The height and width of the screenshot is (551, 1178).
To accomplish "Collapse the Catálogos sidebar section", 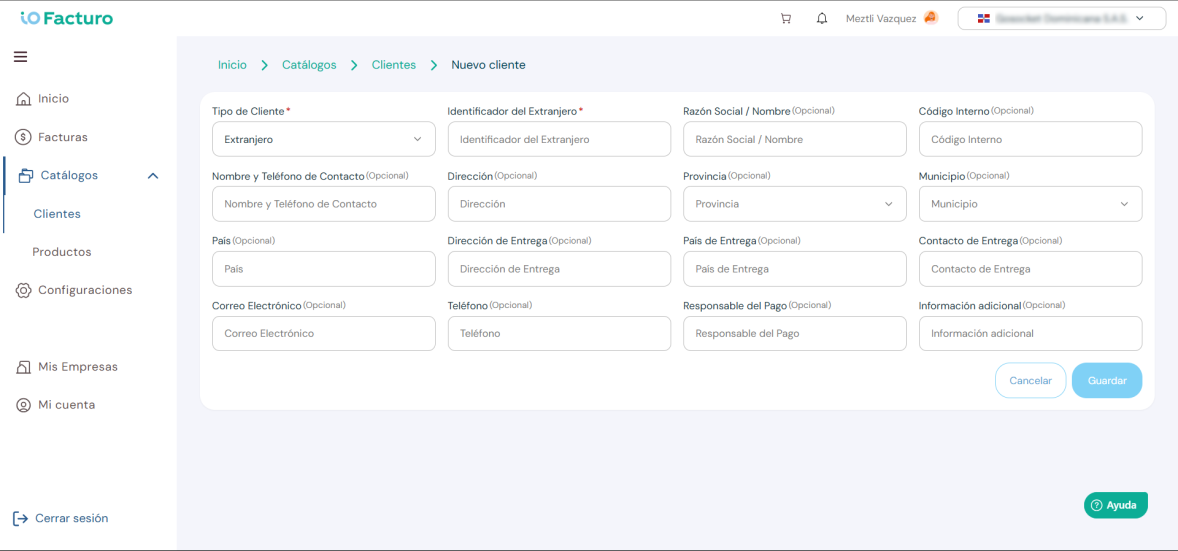I will click(153, 175).
